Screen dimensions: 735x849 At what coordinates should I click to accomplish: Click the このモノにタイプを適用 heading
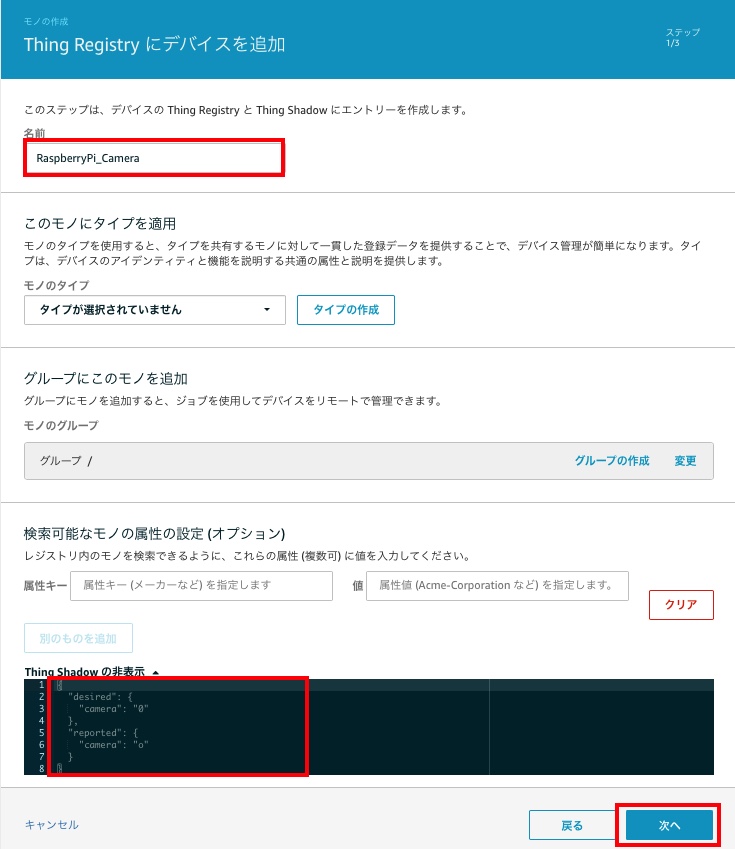100,224
